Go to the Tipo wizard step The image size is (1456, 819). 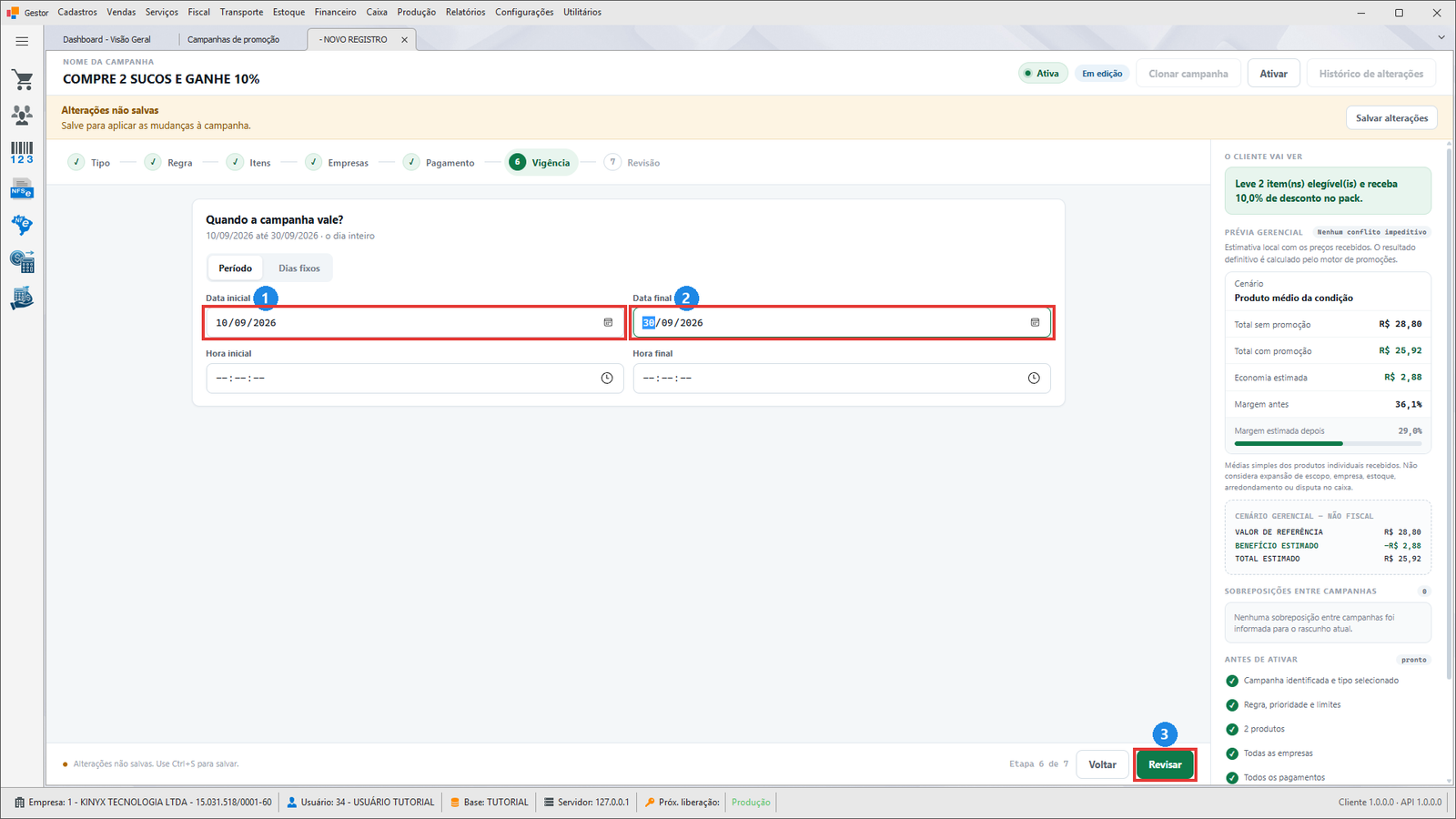pyautogui.click(x=89, y=163)
